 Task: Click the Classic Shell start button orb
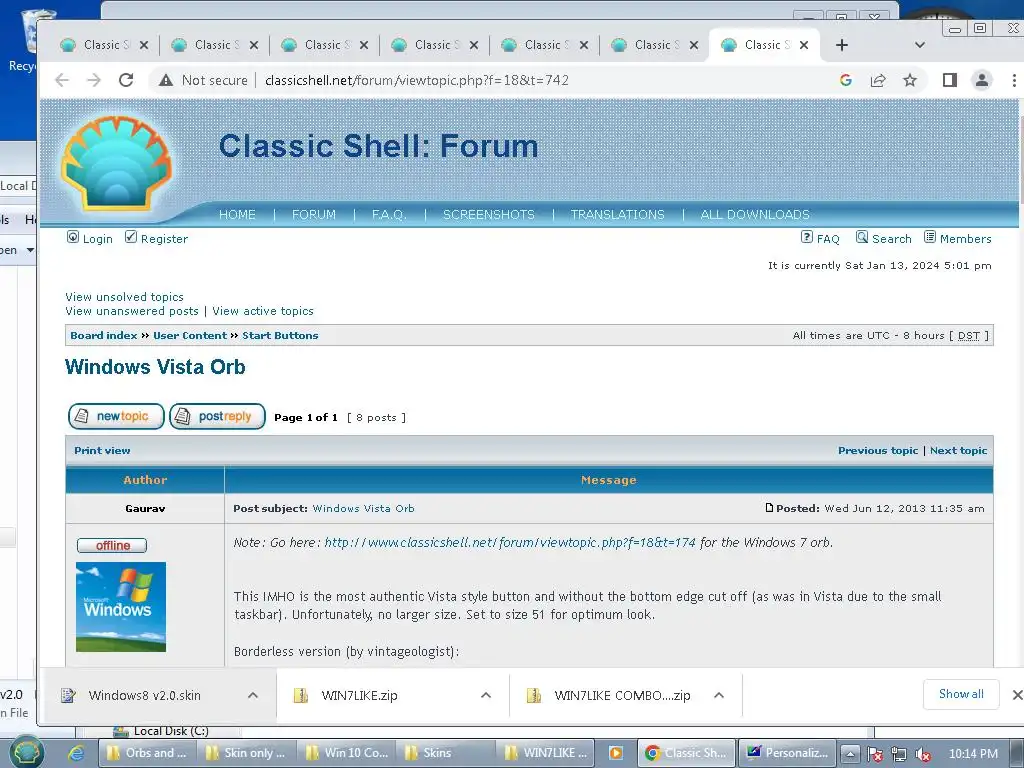(x=27, y=753)
